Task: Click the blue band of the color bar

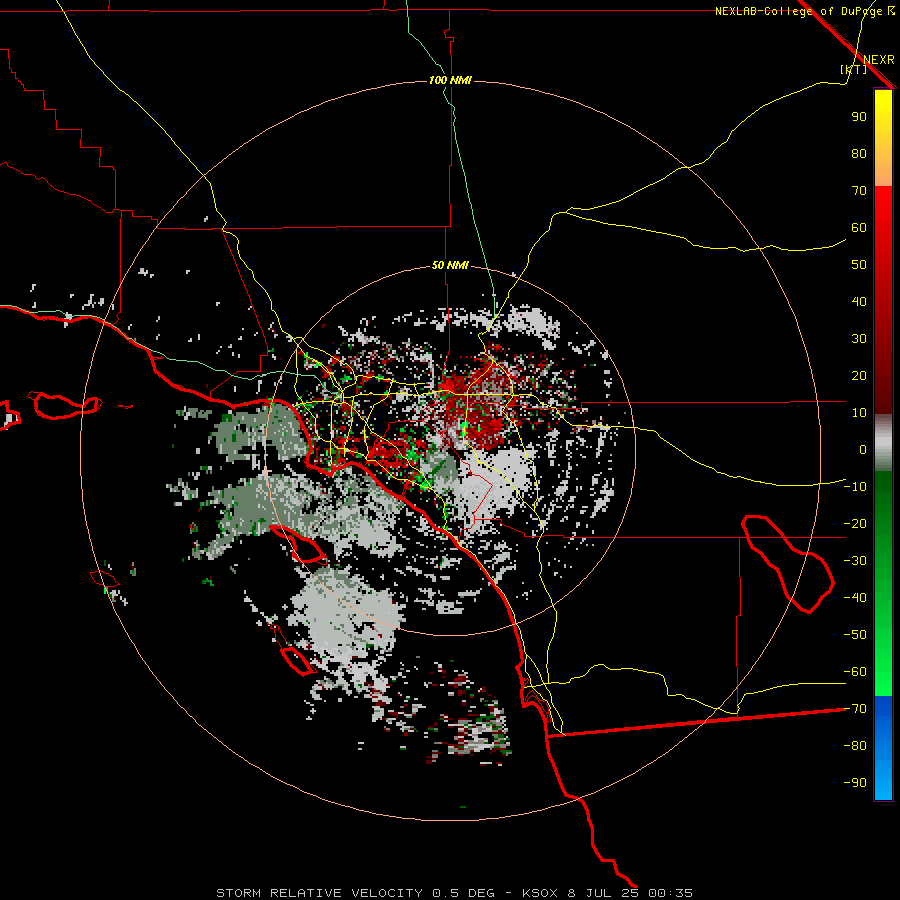Action: coord(883,748)
